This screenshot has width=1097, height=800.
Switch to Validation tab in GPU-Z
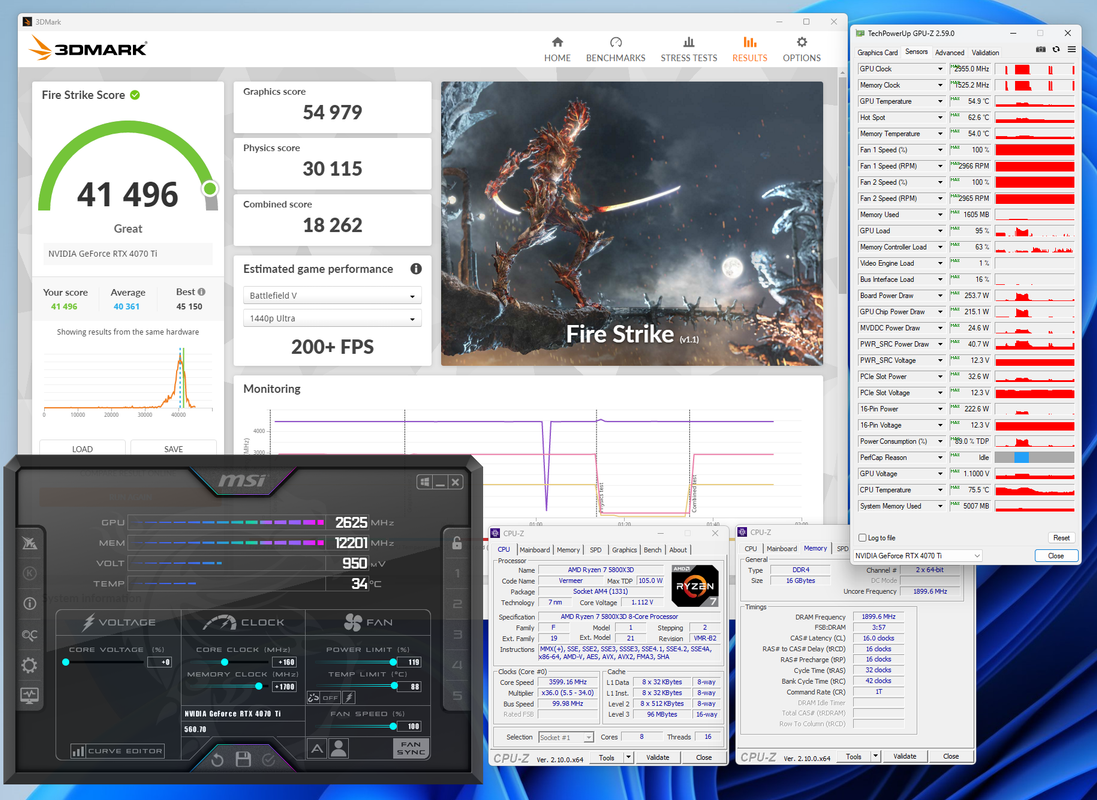[985, 52]
